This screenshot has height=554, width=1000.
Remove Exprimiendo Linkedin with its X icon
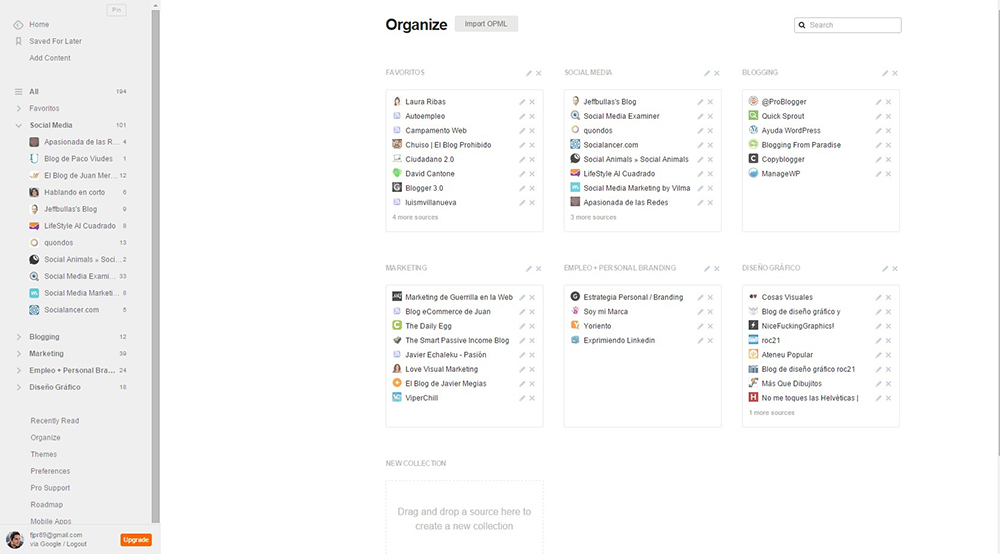click(x=711, y=341)
